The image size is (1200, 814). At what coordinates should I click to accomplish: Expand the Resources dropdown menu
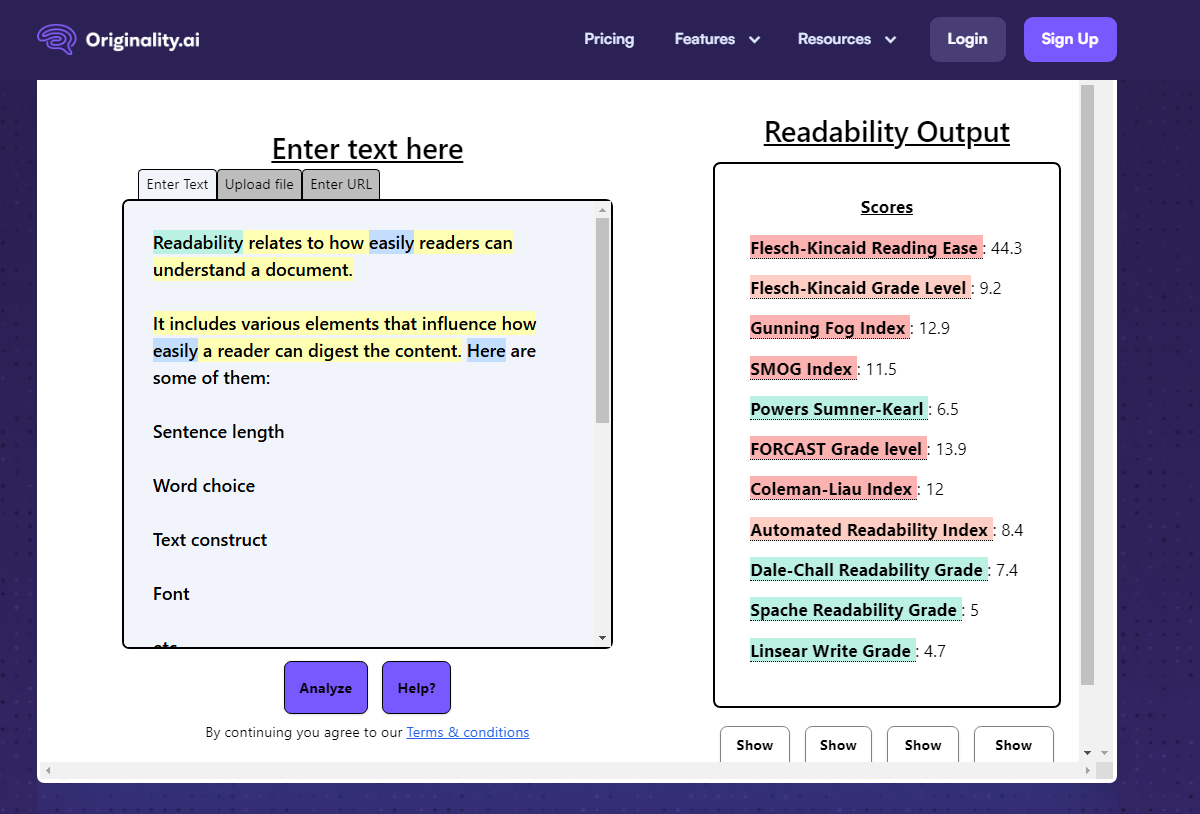pos(846,39)
